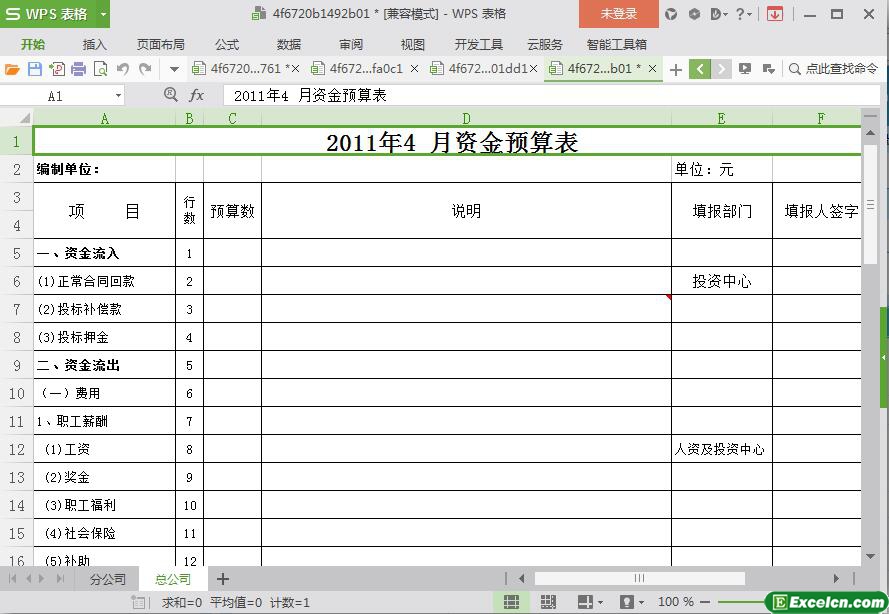Open the 云服务 ribbon tab
889x614 pixels.
tap(544, 44)
